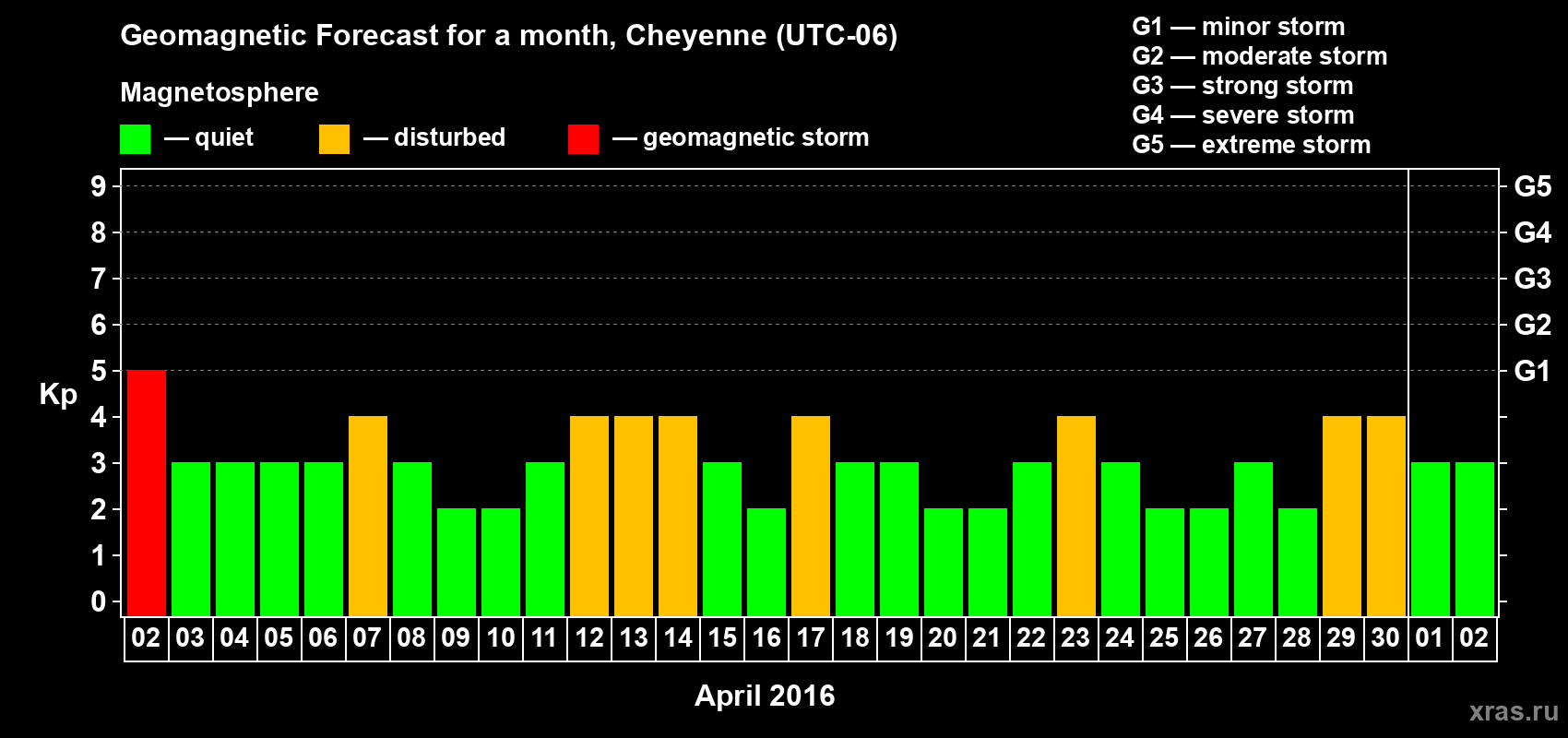This screenshot has height=738, width=1568.
Task: Click the green quiet legend swatch
Action: tap(135, 139)
